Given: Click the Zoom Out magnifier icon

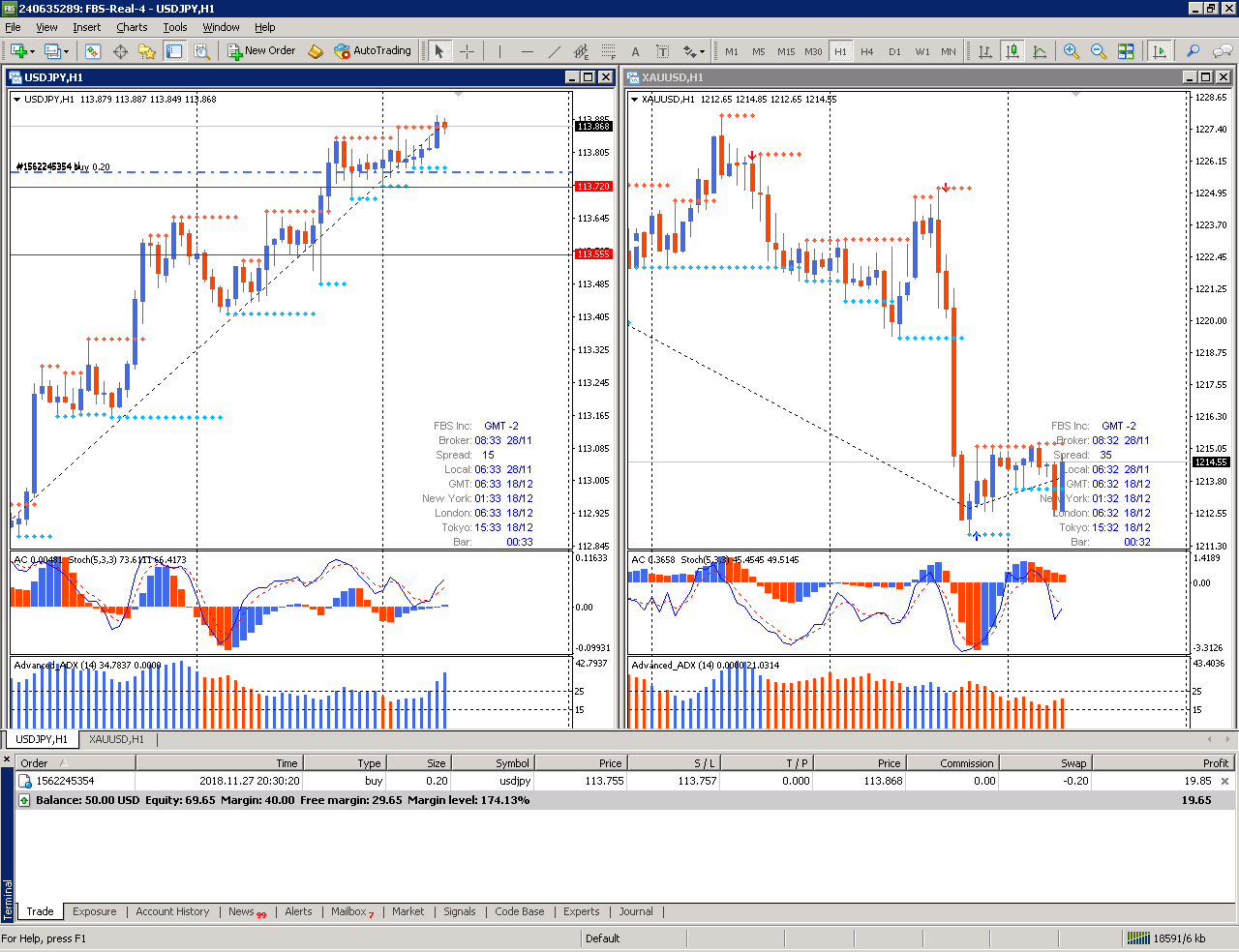Looking at the screenshot, I should coord(1098,51).
